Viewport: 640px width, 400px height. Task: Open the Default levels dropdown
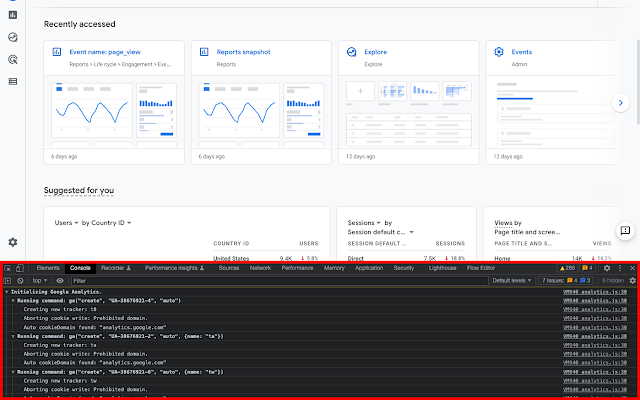click(512, 281)
